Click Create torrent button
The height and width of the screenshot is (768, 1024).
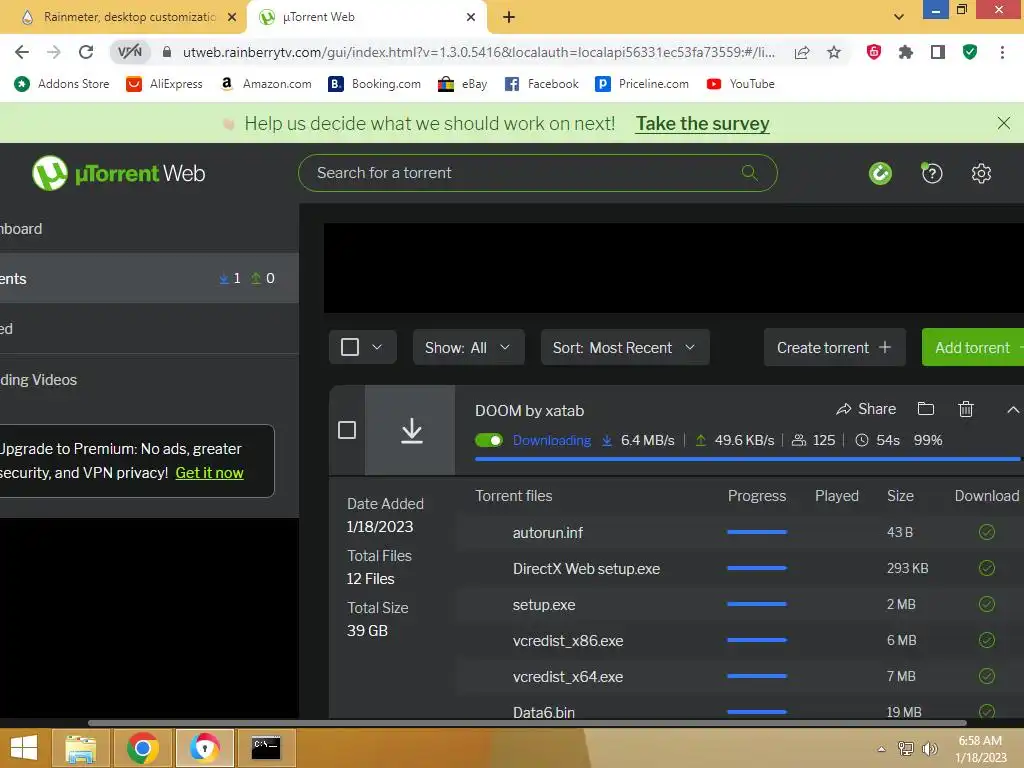click(x=834, y=347)
